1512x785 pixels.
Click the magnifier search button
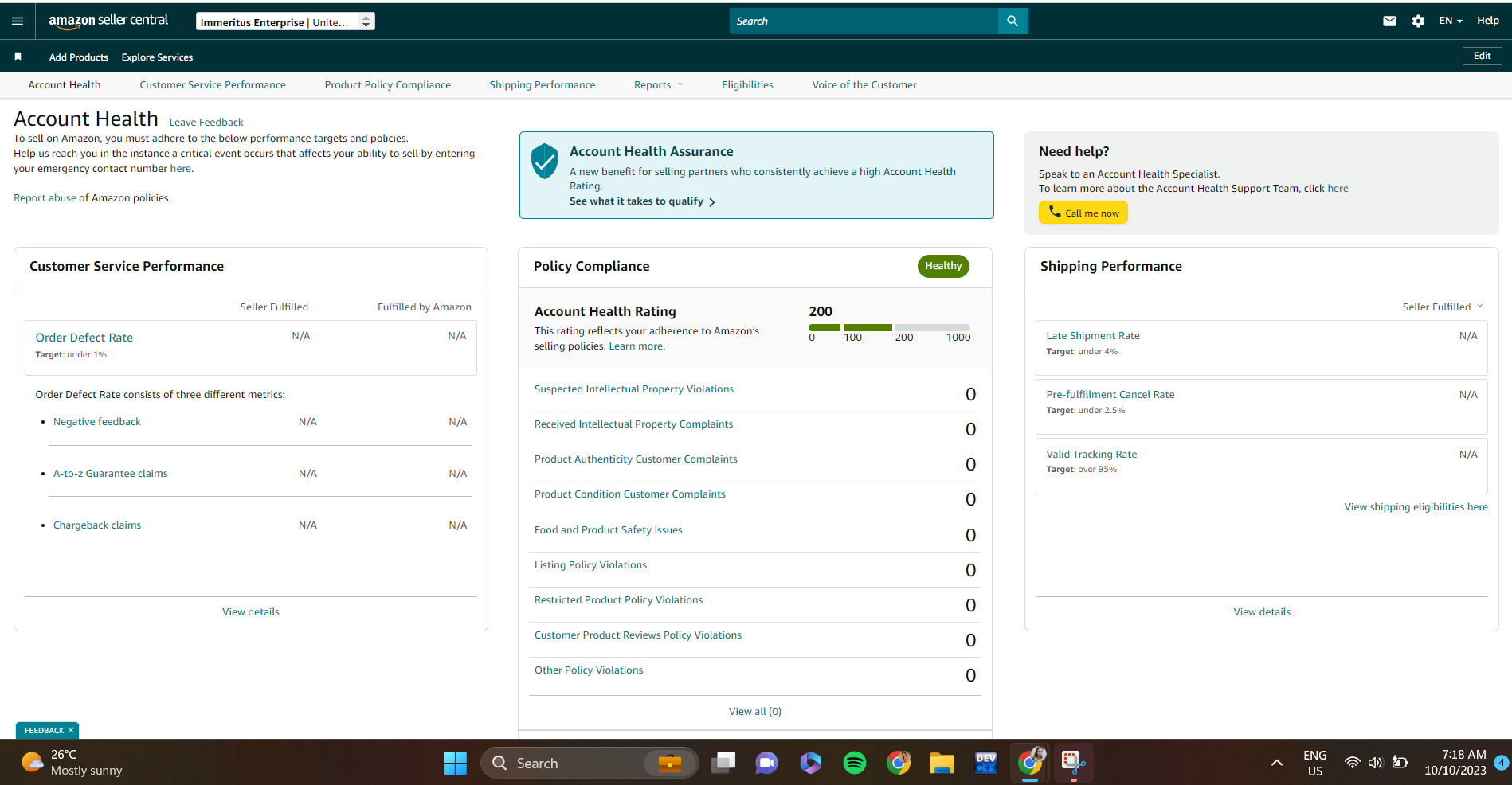pyautogui.click(x=1013, y=21)
